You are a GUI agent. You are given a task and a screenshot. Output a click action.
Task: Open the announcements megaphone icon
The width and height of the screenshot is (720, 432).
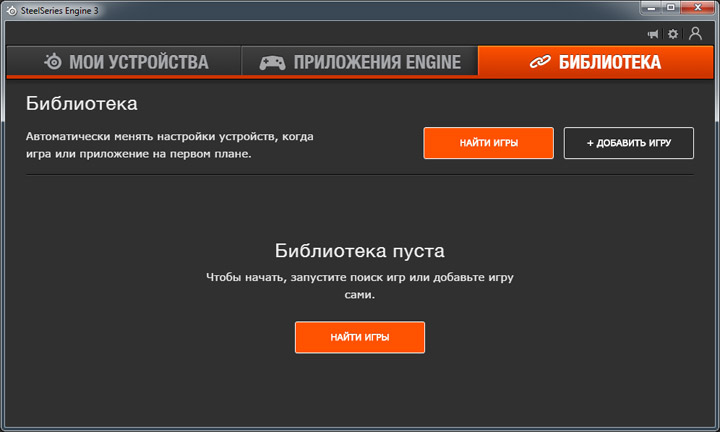point(652,34)
